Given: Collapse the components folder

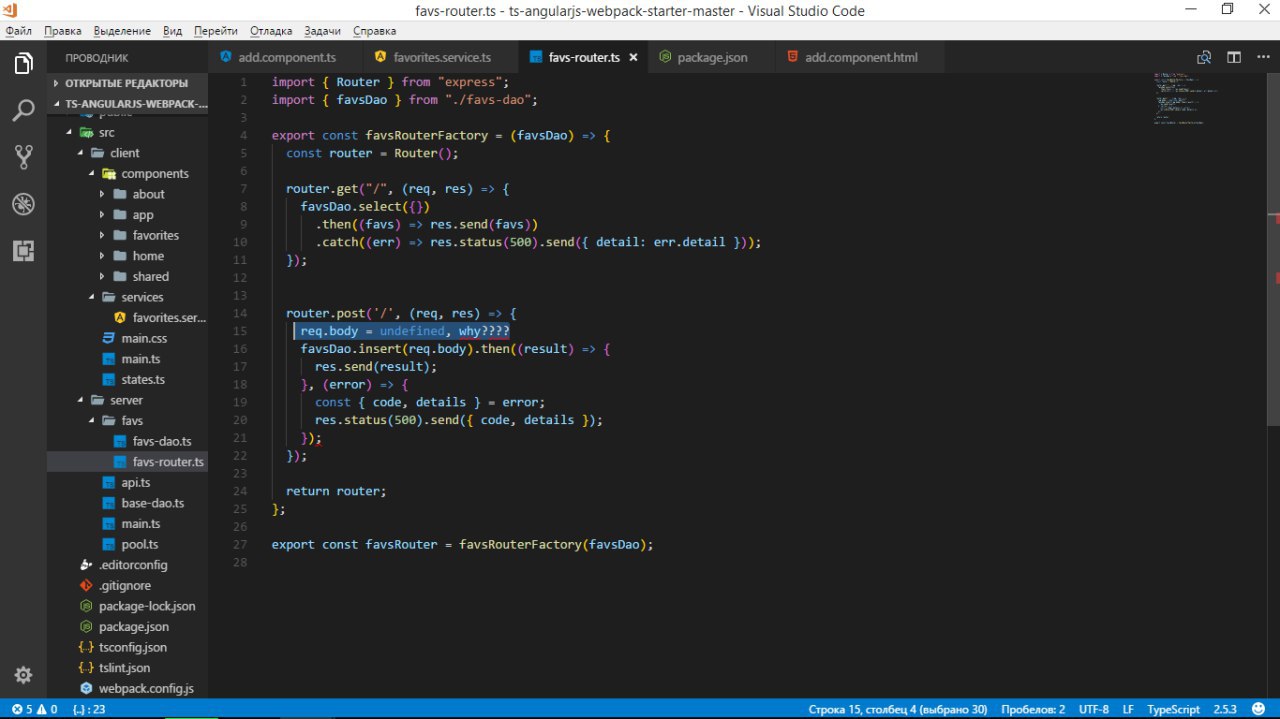Looking at the screenshot, I should [154, 173].
